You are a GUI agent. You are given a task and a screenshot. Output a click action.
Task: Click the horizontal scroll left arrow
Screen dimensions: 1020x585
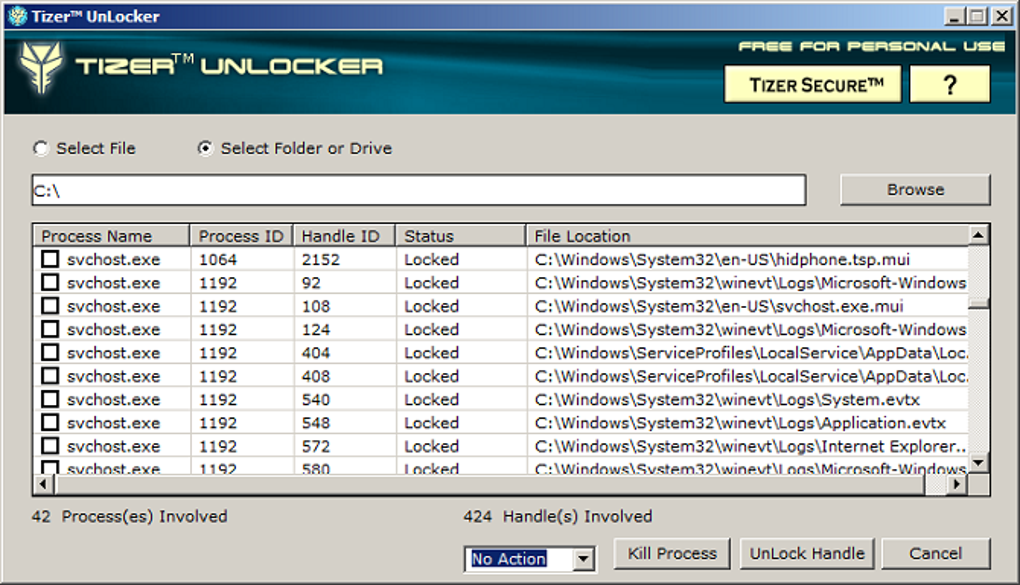44,484
